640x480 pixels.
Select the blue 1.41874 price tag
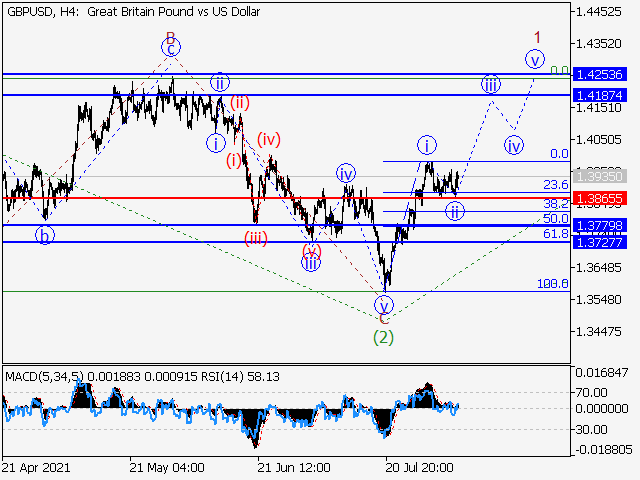point(600,96)
